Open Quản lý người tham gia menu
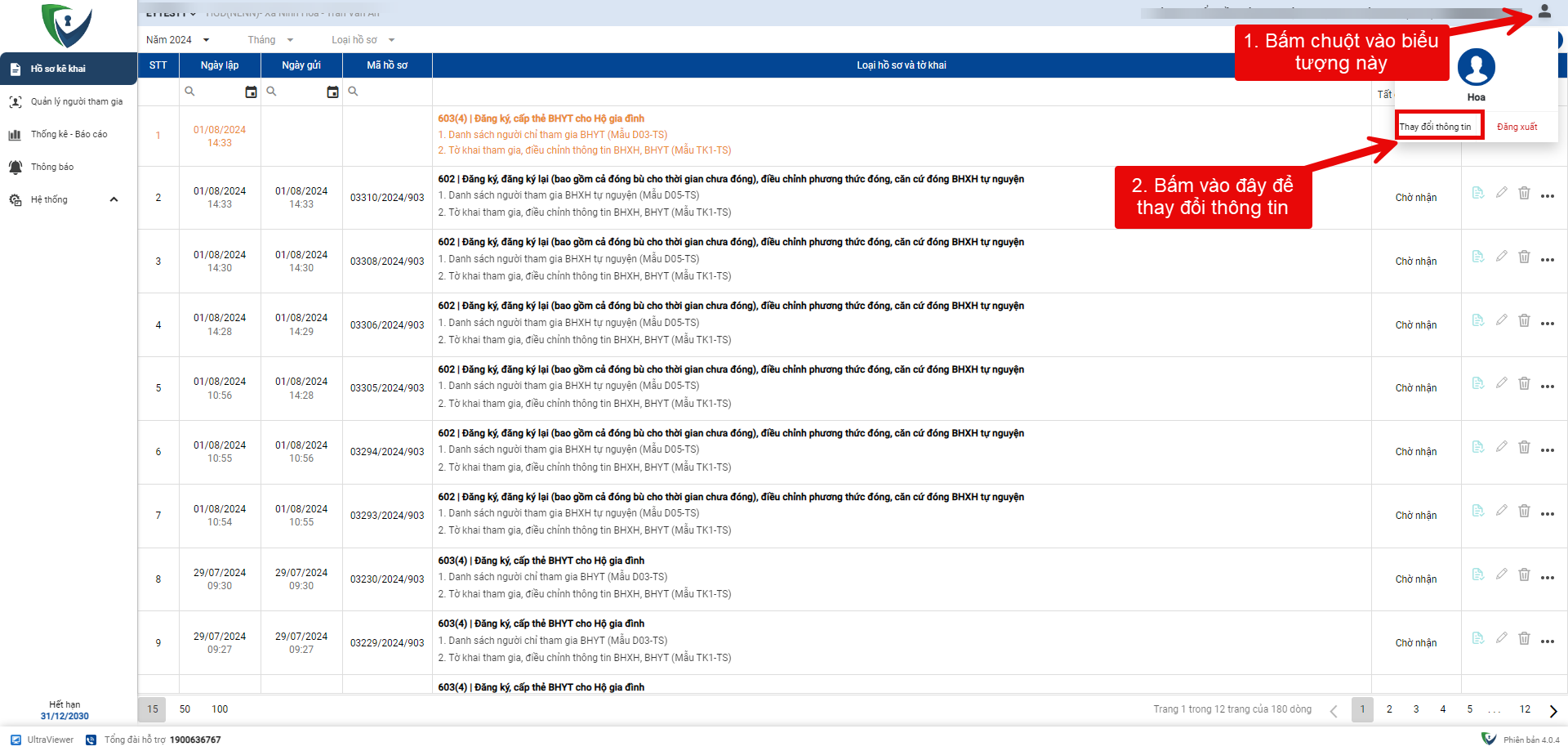This screenshot has width=1568, height=751. click(76, 101)
